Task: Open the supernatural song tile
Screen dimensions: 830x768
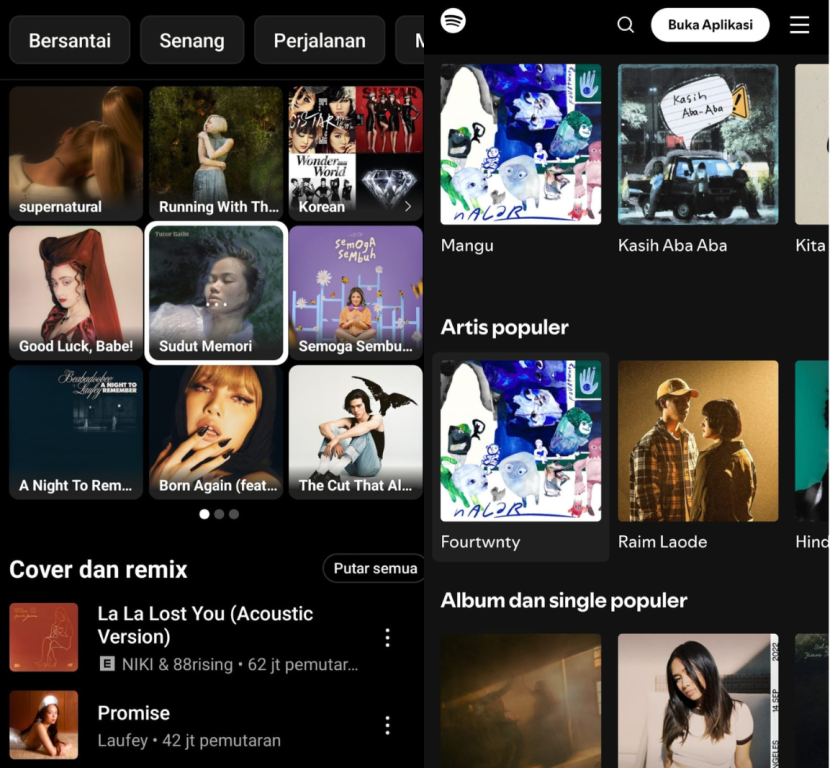Action: [76, 153]
